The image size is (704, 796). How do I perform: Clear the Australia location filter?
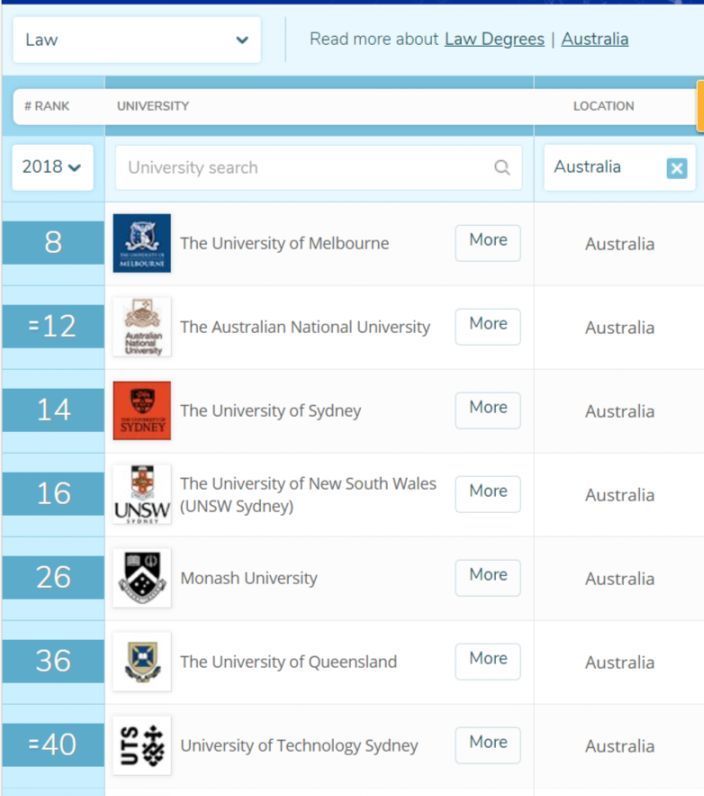(677, 168)
